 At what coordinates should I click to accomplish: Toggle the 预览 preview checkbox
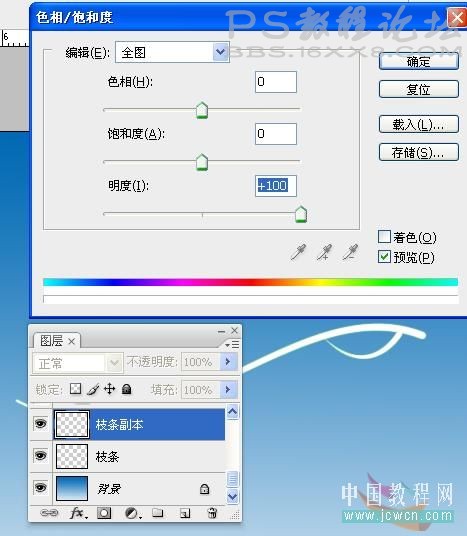[x=384, y=256]
